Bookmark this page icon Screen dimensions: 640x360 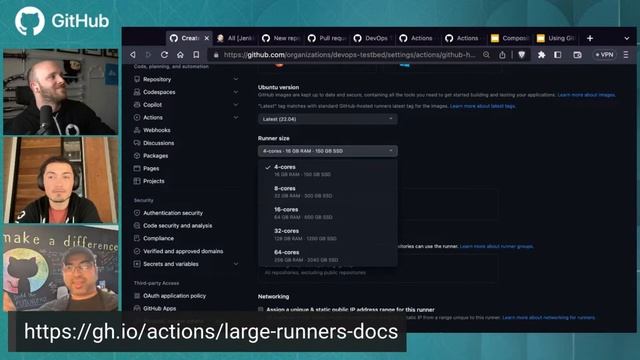click(196, 55)
